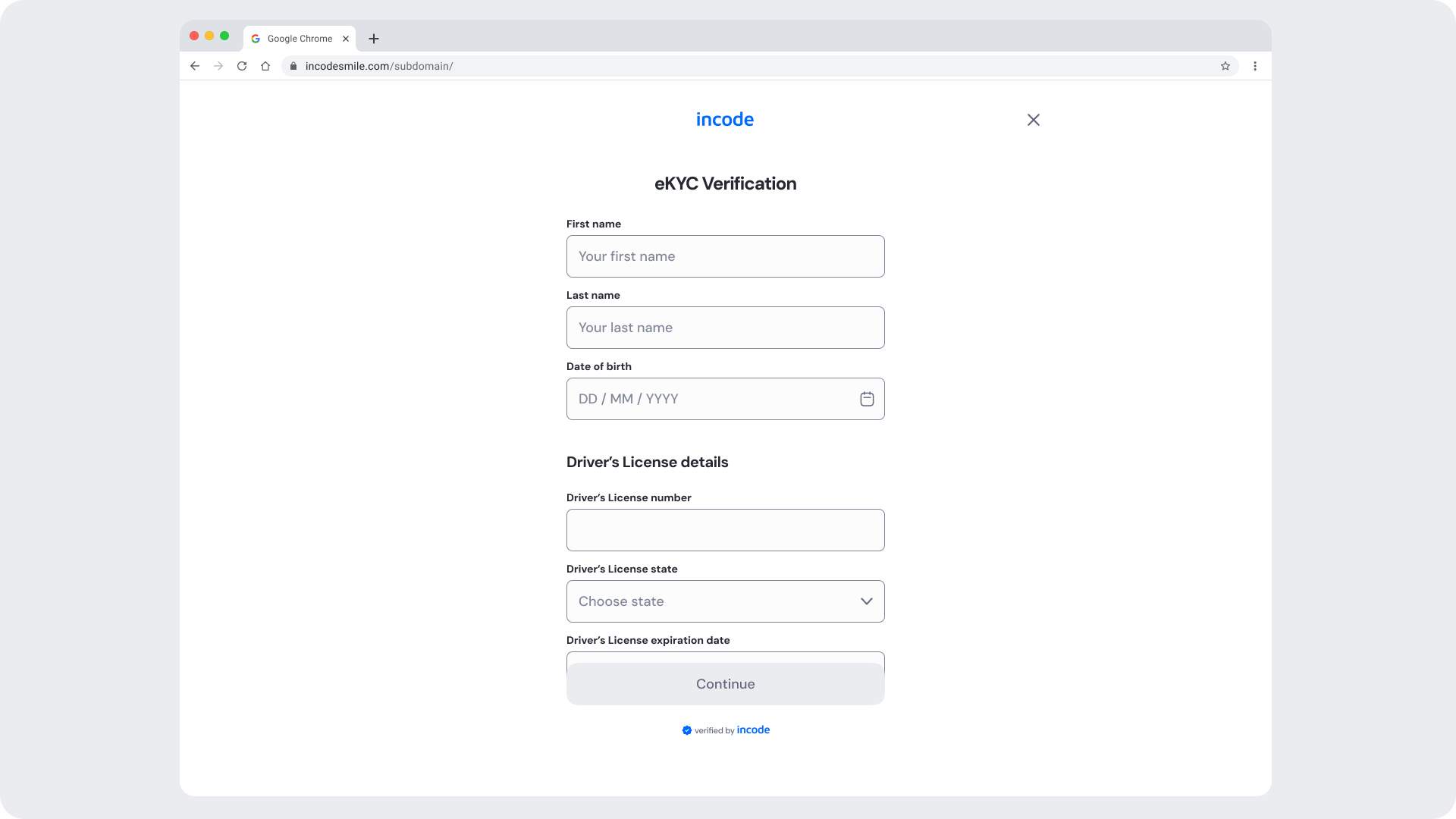Viewport: 1456px width, 819px height.
Task: Bookmark this page with the star icon
Action: tap(1225, 66)
